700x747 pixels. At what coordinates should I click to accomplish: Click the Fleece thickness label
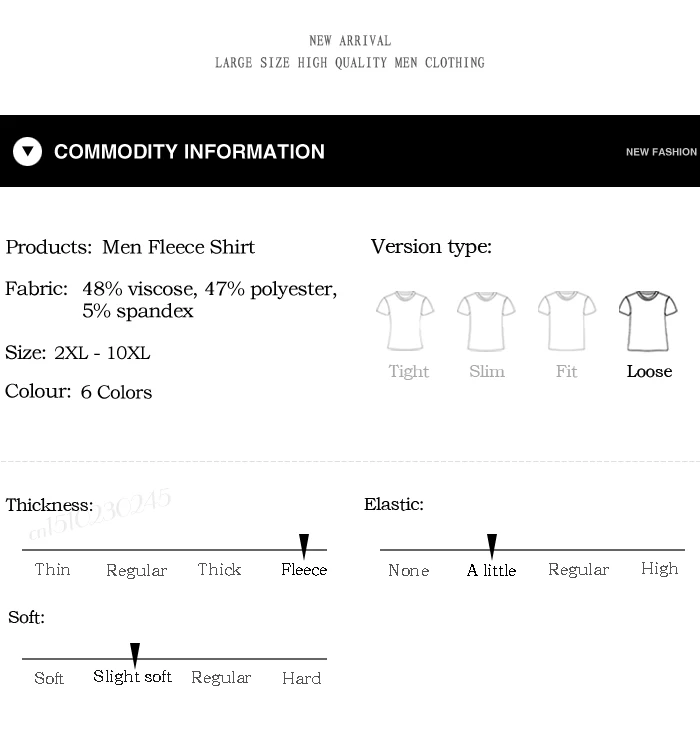[x=304, y=569]
